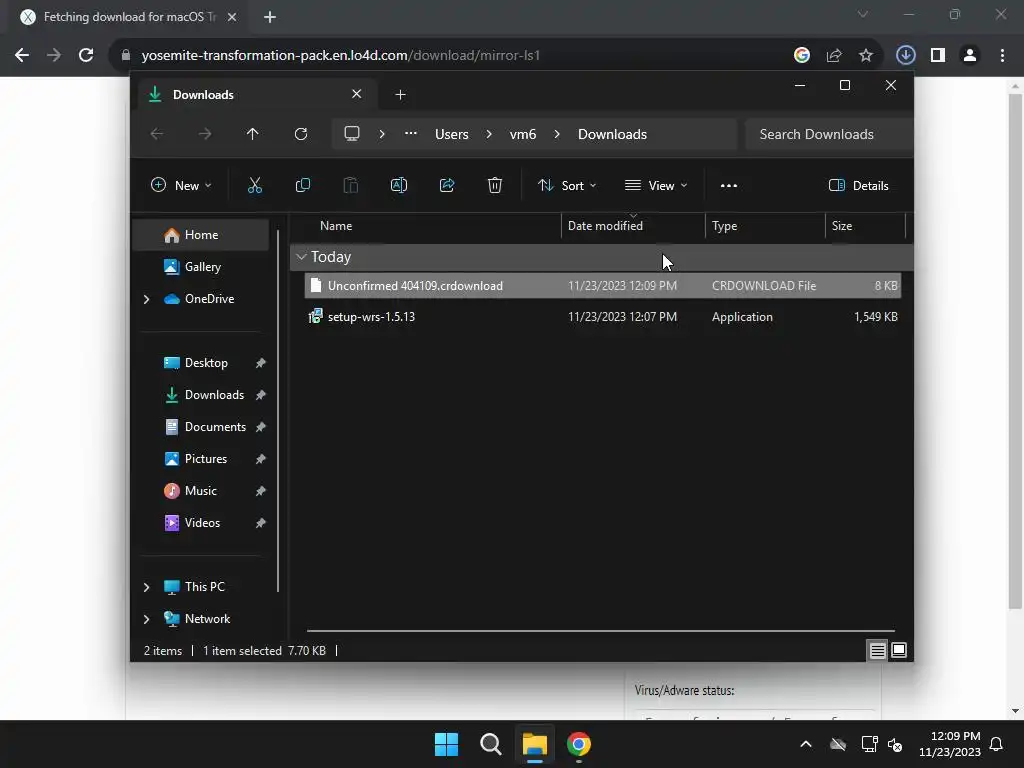Reload the Chrome page
The width and height of the screenshot is (1024, 768).
pyautogui.click(x=86, y=55)
